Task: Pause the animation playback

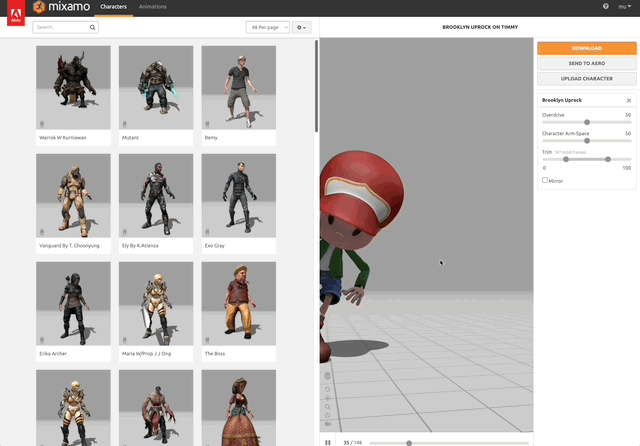Action: click(328, 443)
